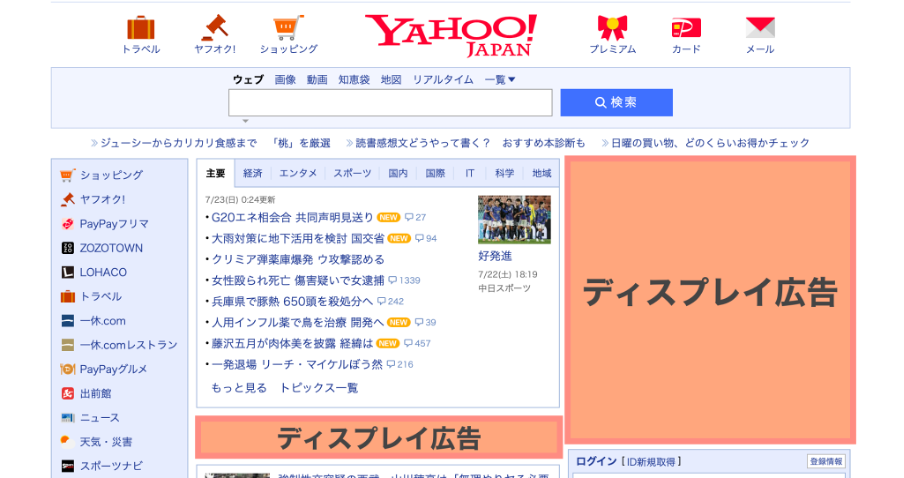Select the ウェブ search tab
The width and height of the screenshot is (904, 478).
click(x=248, y=80)
